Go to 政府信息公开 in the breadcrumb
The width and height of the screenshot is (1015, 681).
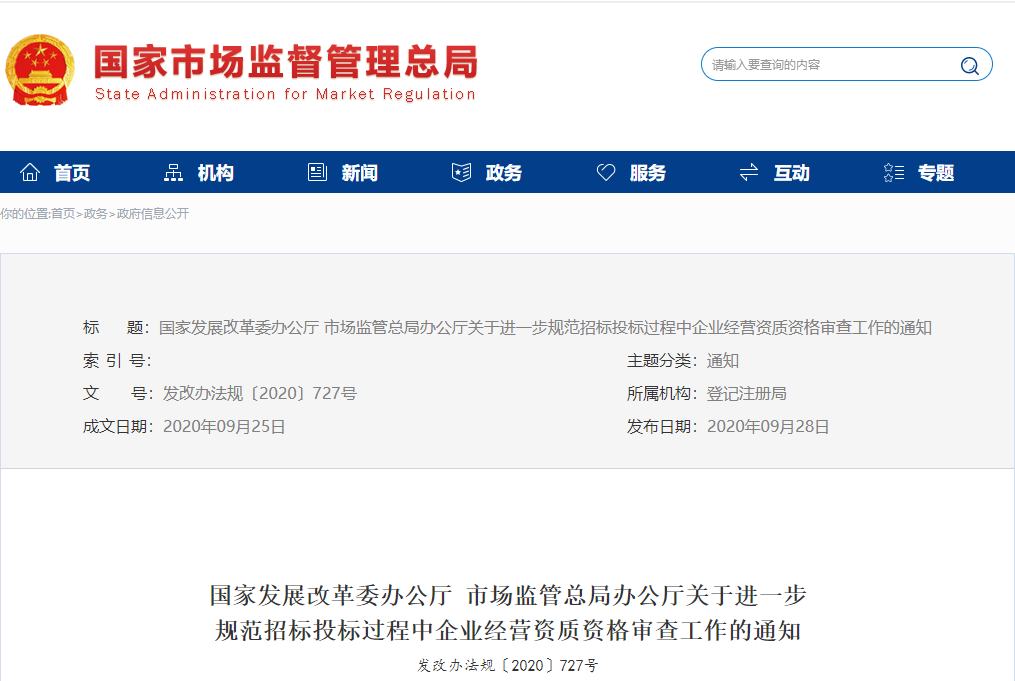153,214
